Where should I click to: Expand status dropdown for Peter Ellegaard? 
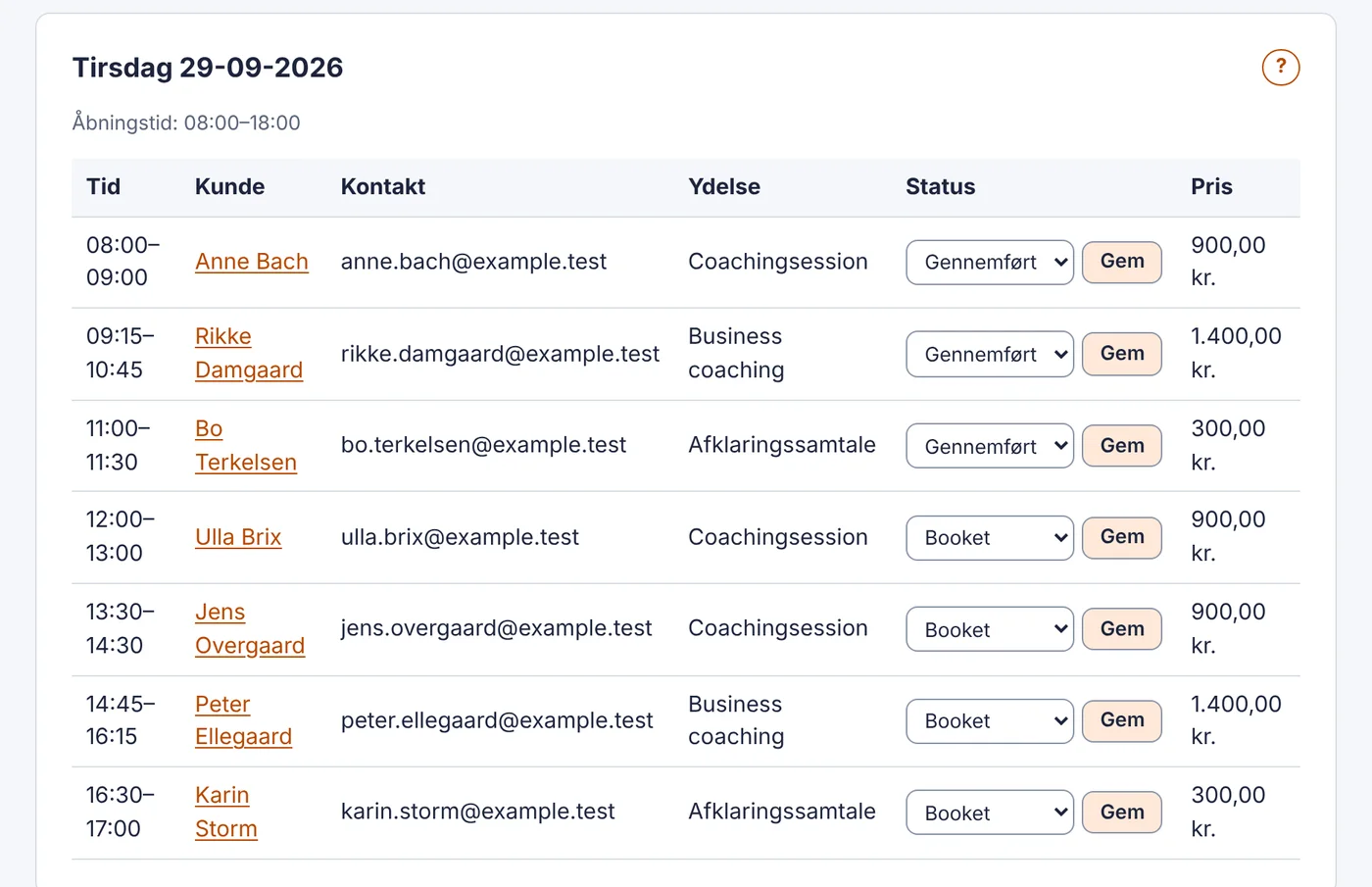click(990, 721)
